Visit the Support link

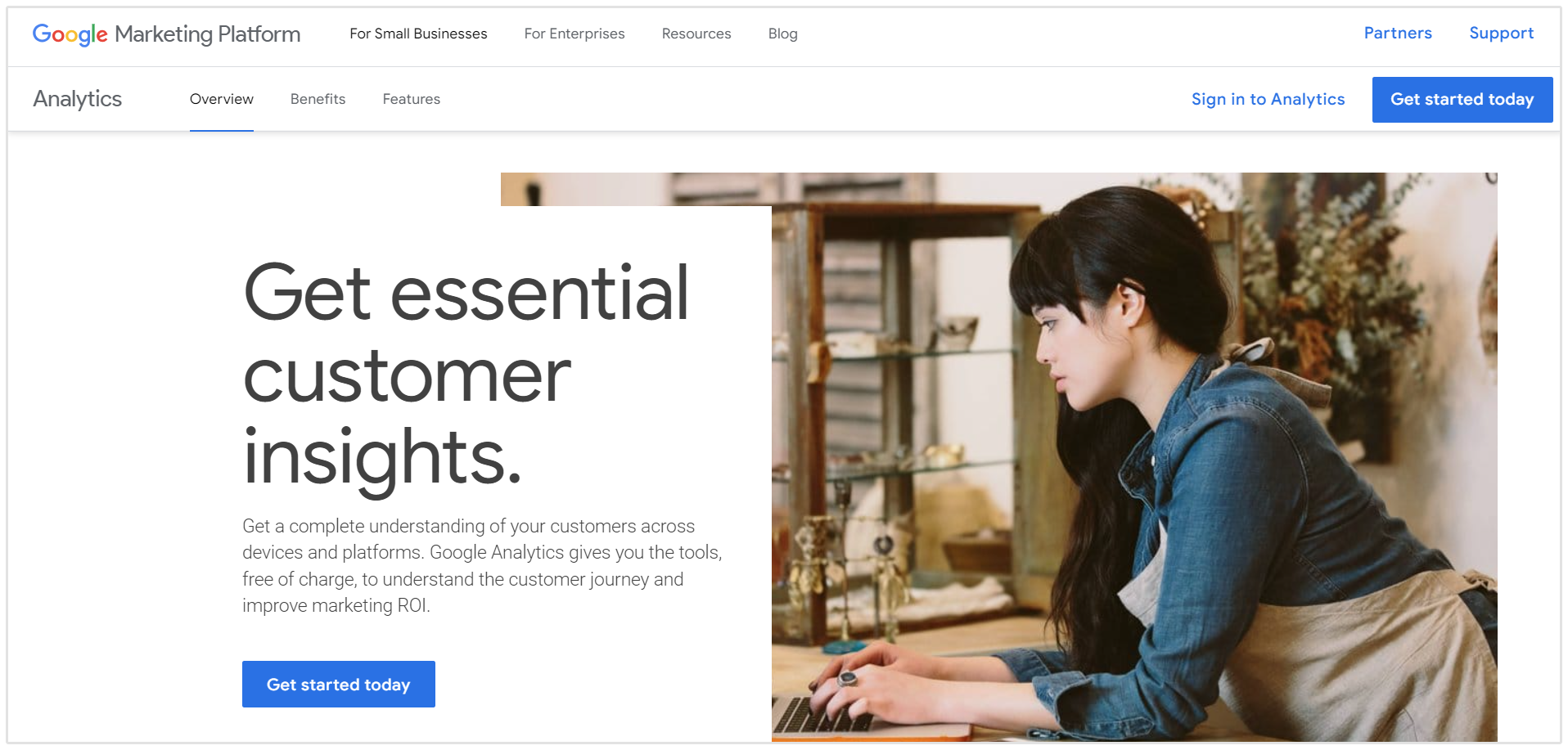click(1501, 34)
